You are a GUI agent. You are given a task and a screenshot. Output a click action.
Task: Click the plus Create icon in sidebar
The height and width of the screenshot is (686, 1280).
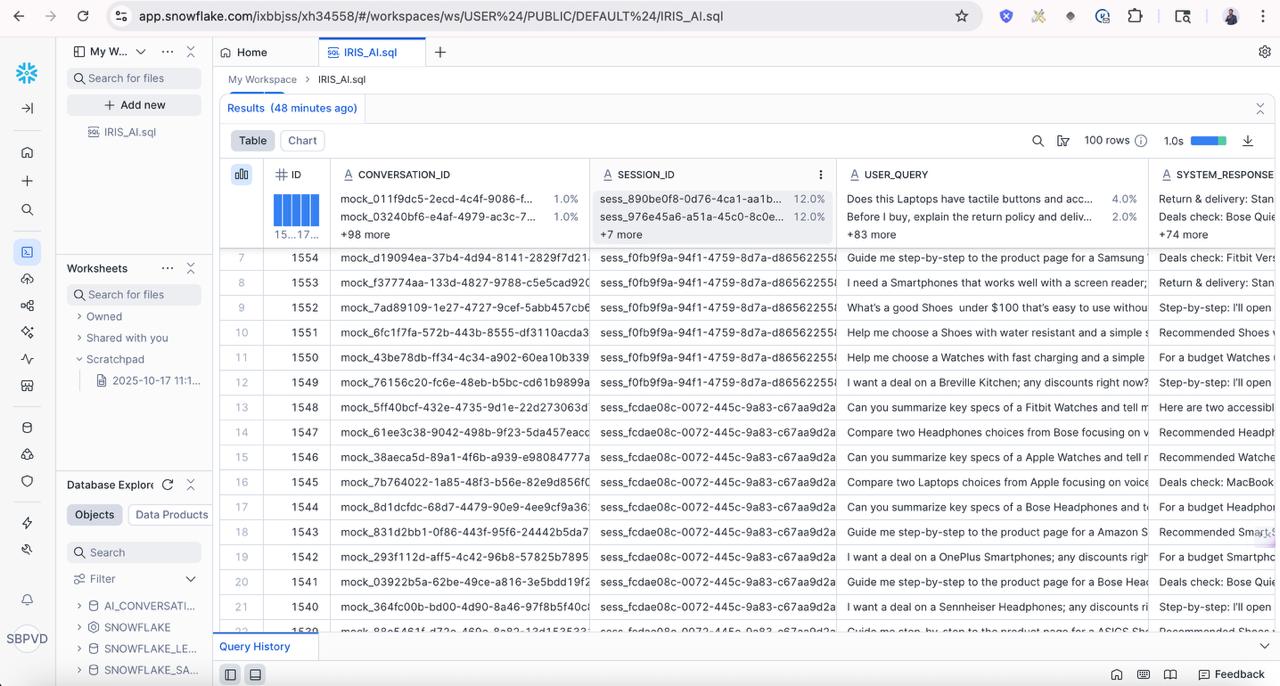click(27, 181)
